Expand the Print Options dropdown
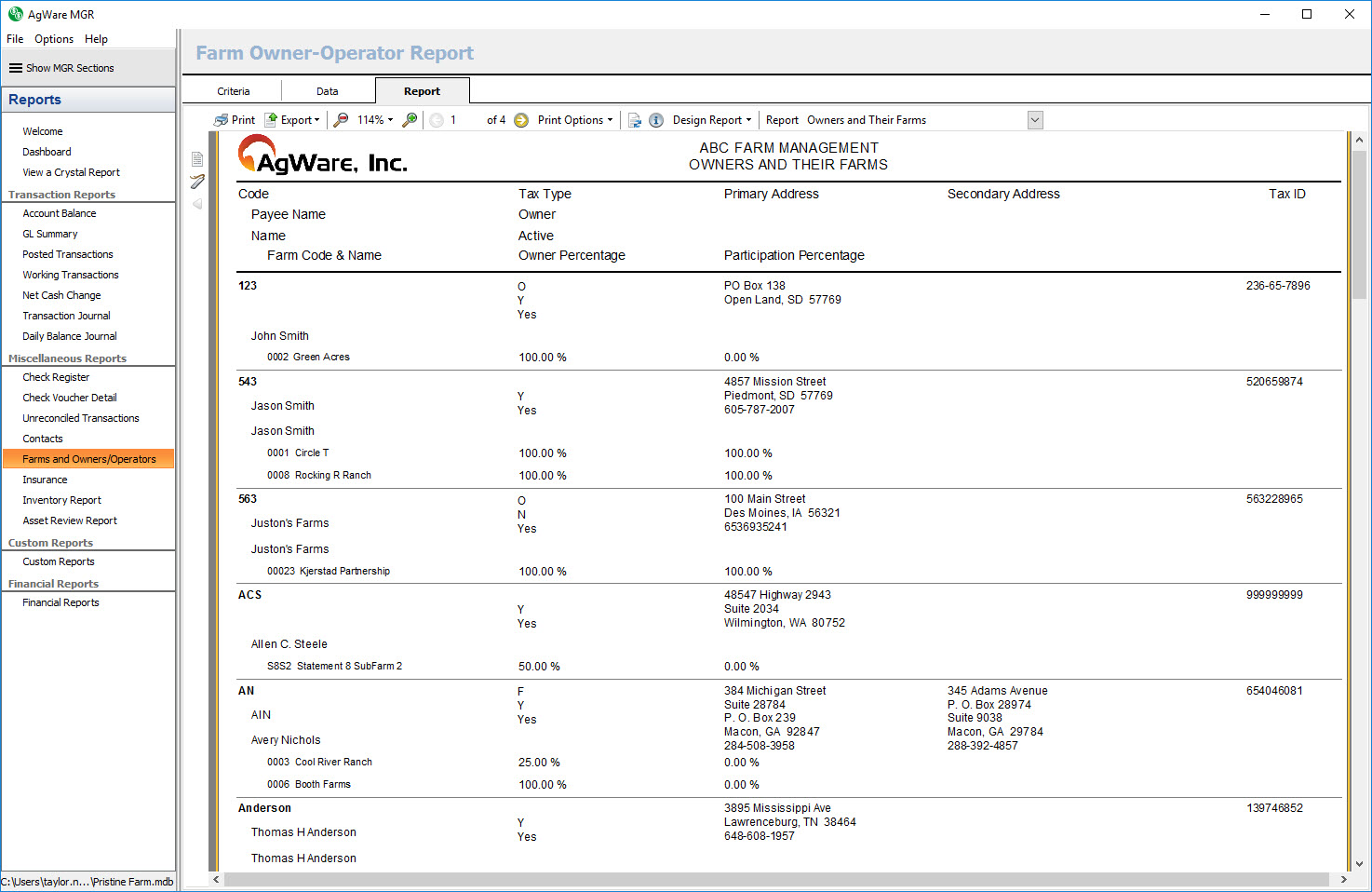Viewport: 1372px width, 892px height. [575, 120]
